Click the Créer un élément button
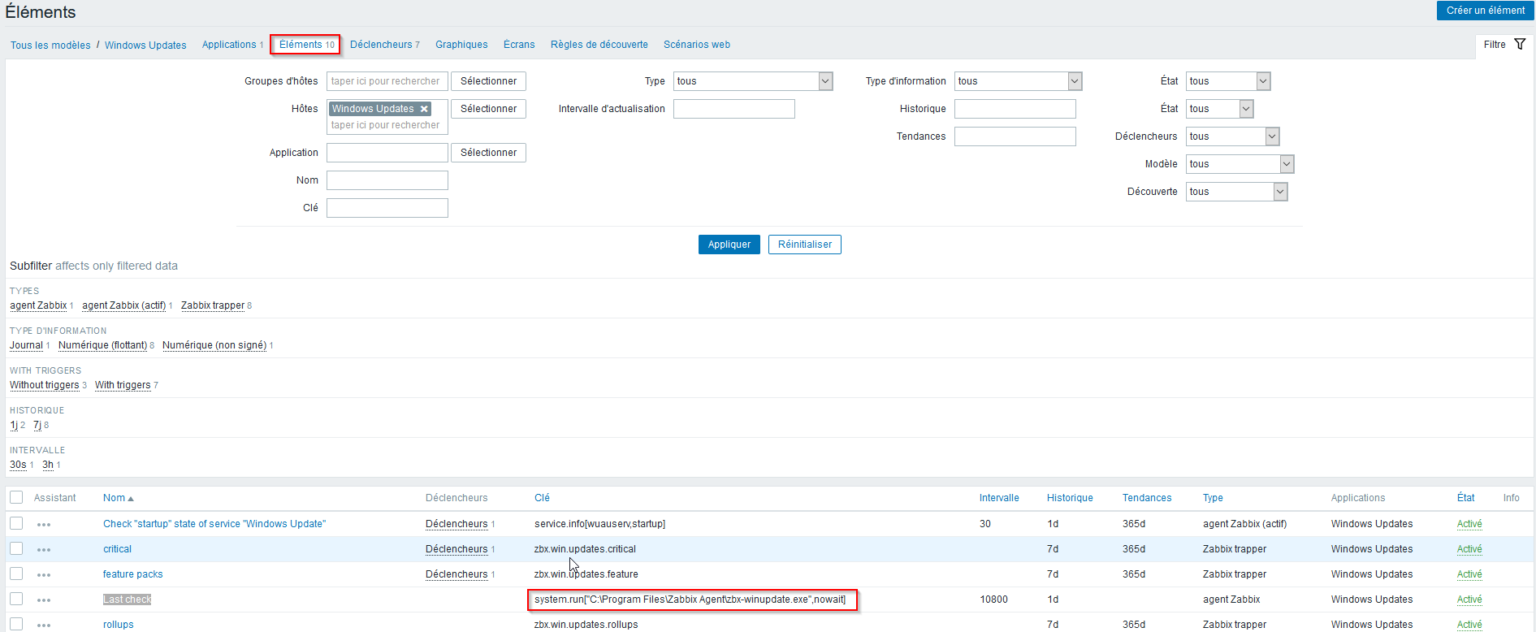 1484,9
